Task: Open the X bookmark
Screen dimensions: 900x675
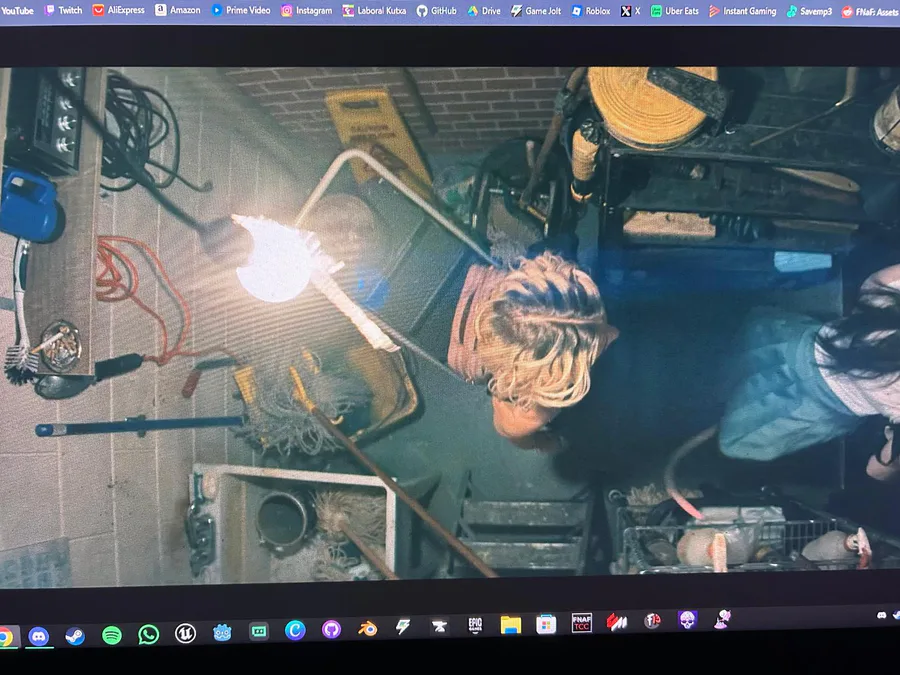Action: (630, 10)
